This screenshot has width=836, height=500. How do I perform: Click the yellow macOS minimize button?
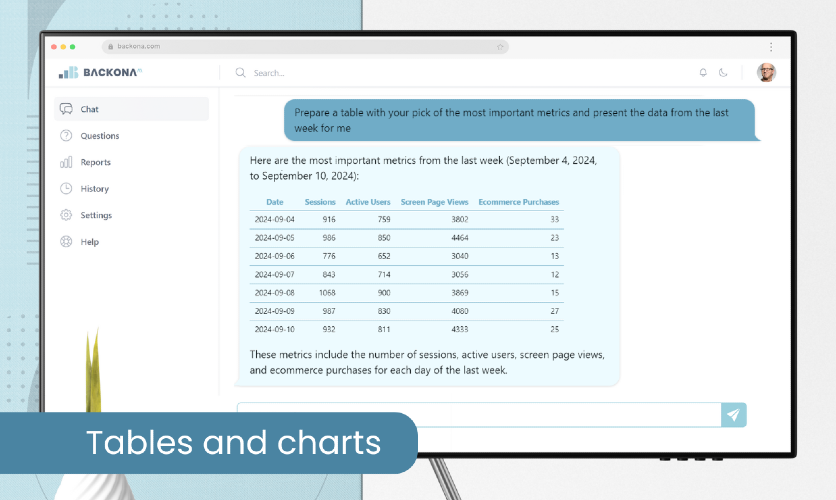click(63, 47)
